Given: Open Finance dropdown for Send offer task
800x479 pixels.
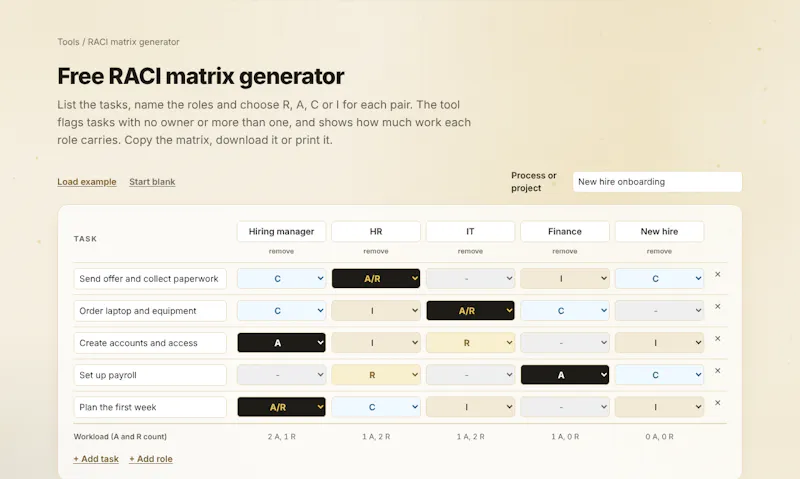Looking at the screenshot, I should pos(565,279).
